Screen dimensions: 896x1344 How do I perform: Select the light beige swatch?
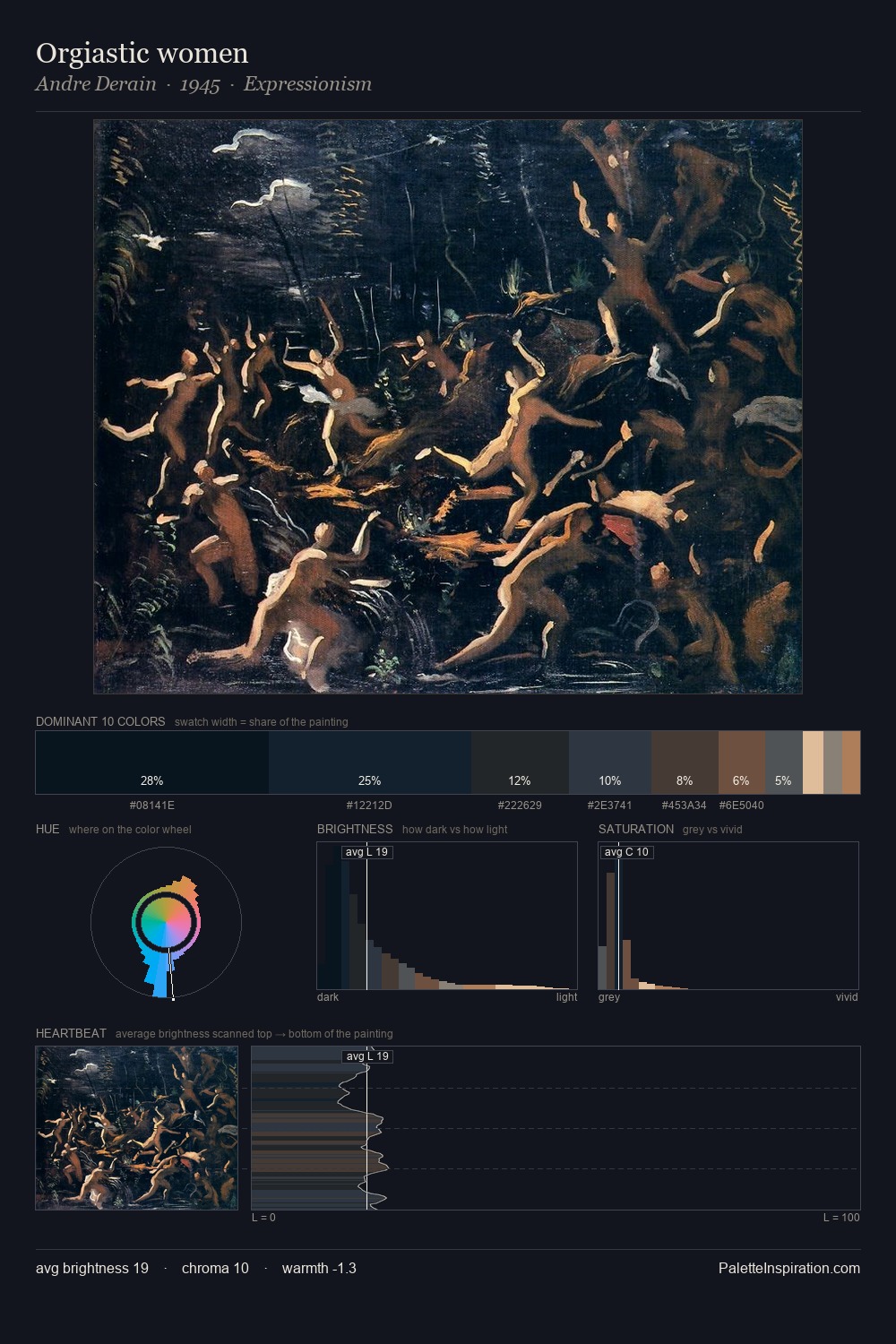[813, 762]
